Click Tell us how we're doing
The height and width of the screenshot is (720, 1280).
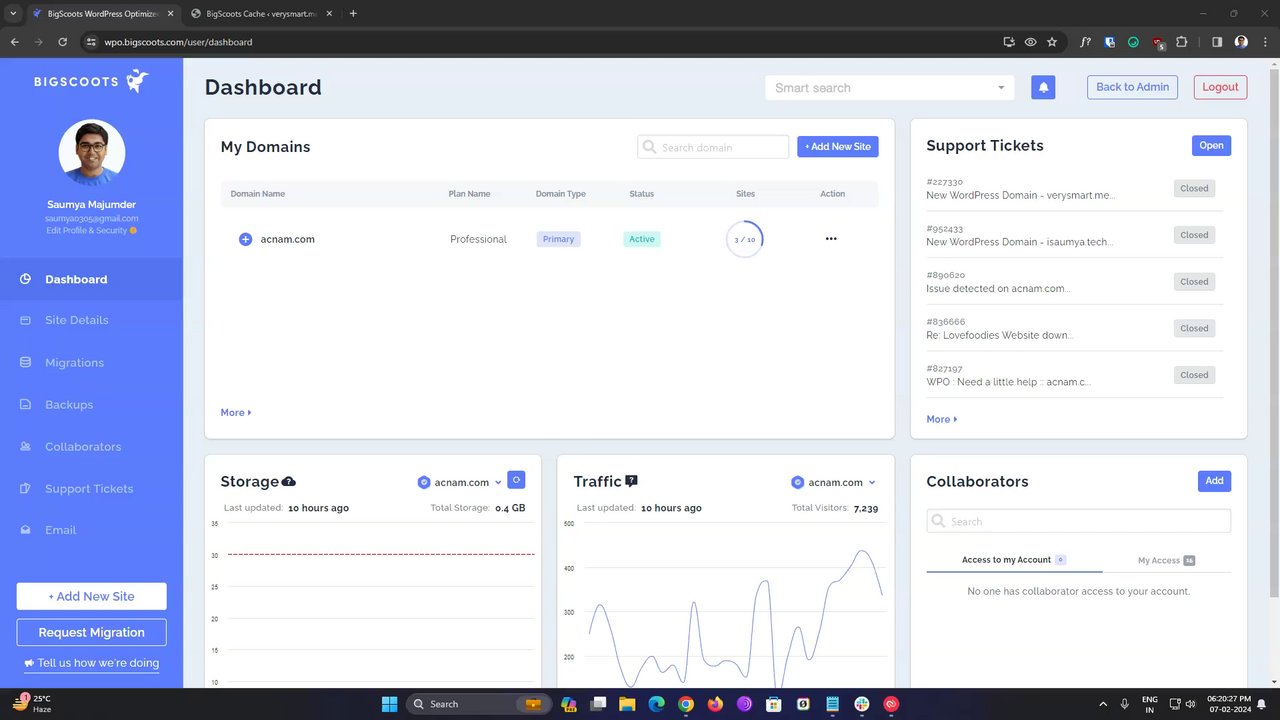click(x=91, y=663)
